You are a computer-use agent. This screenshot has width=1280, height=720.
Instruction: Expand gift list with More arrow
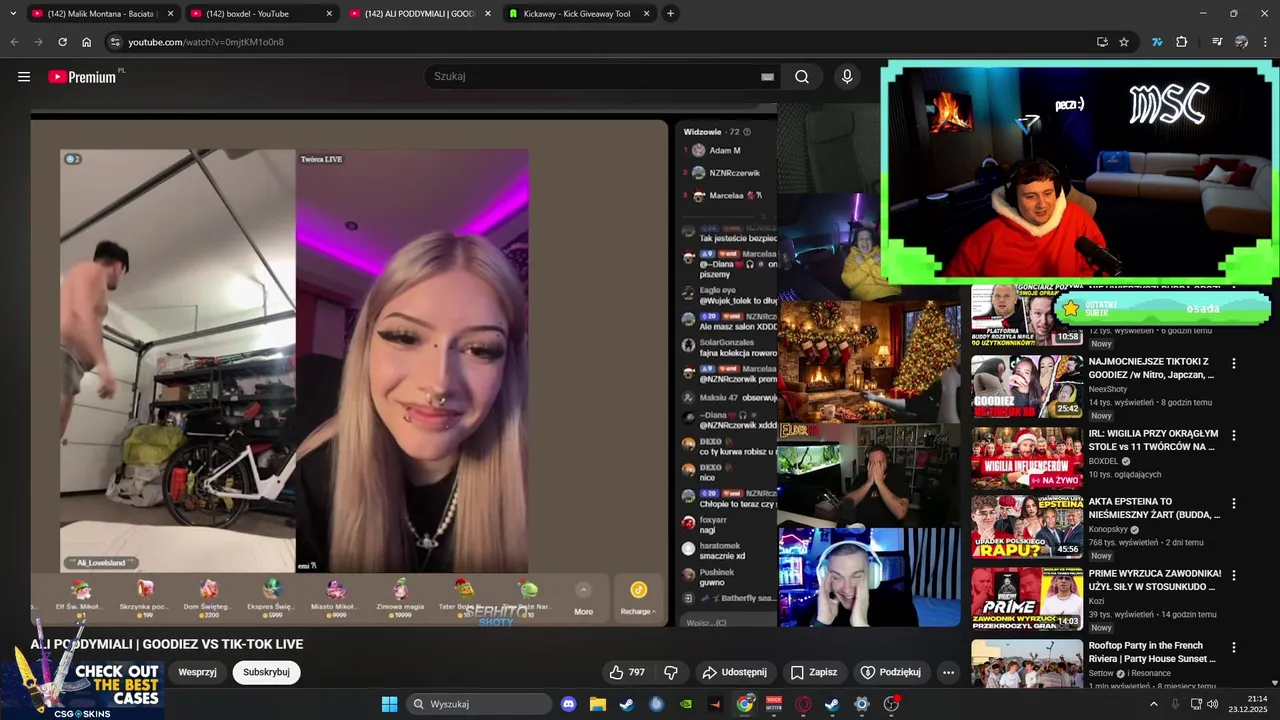click(x=584, y=597)
